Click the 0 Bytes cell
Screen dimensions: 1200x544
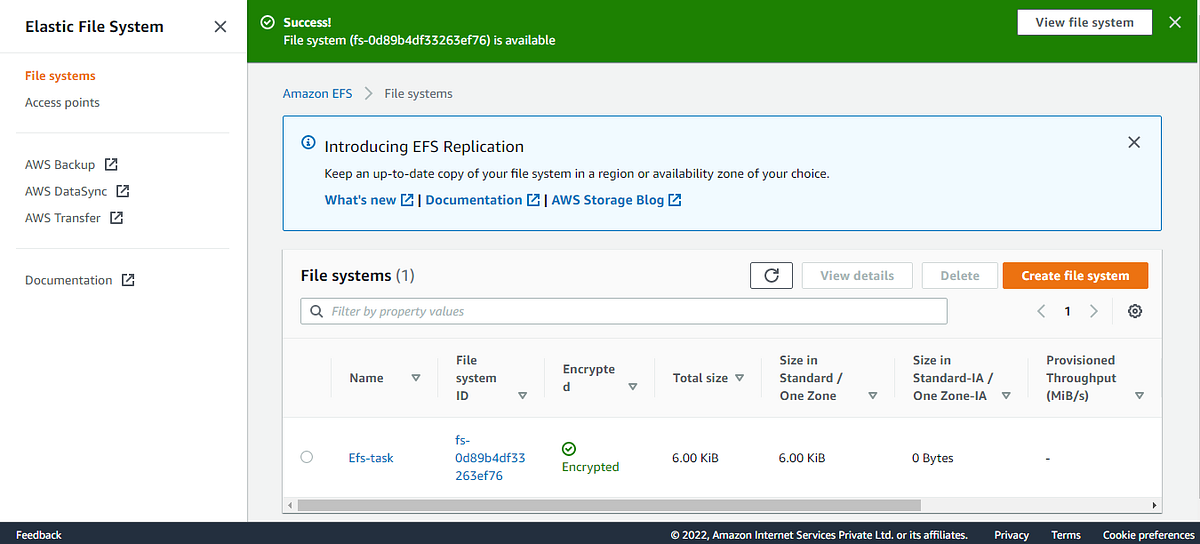[933, 458]
